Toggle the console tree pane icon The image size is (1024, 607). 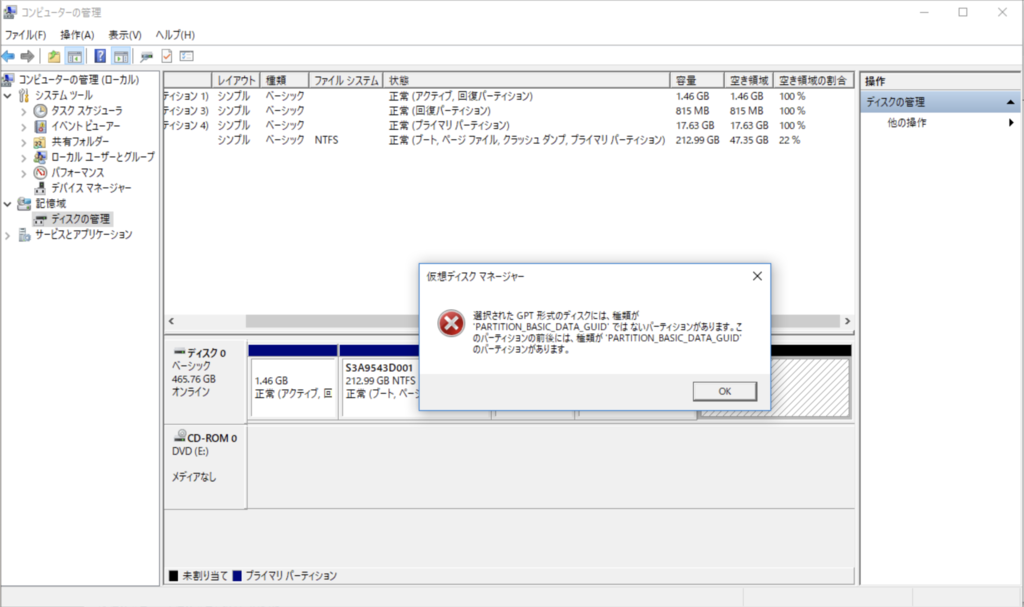[76, 55]
